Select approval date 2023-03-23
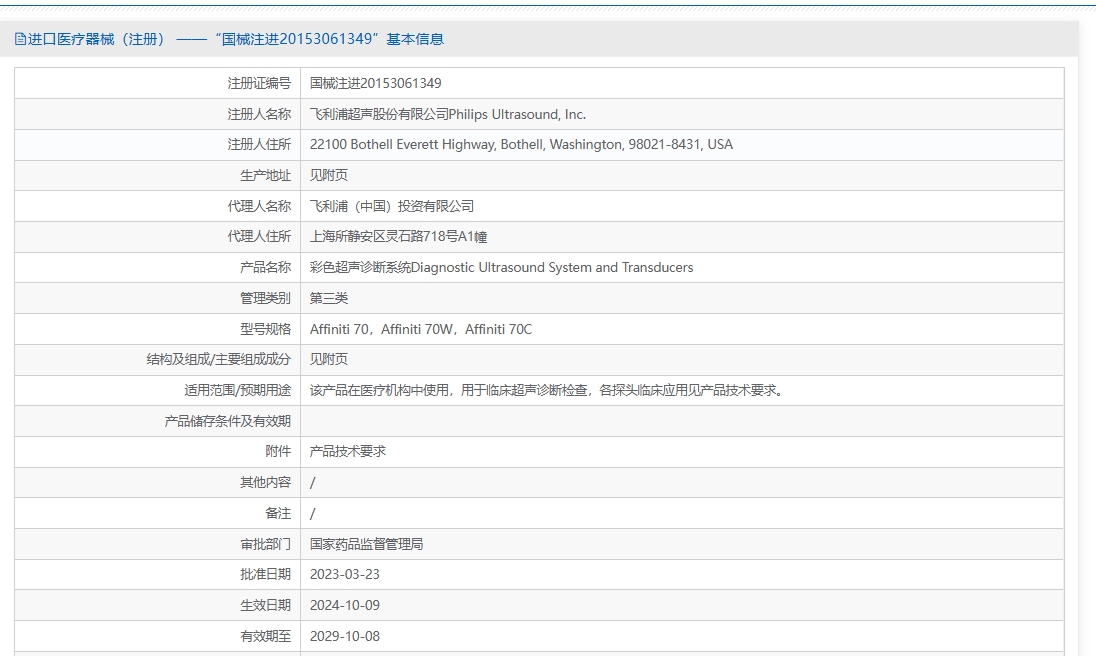Screen dimensions: 1096x656 click(345, 574)
